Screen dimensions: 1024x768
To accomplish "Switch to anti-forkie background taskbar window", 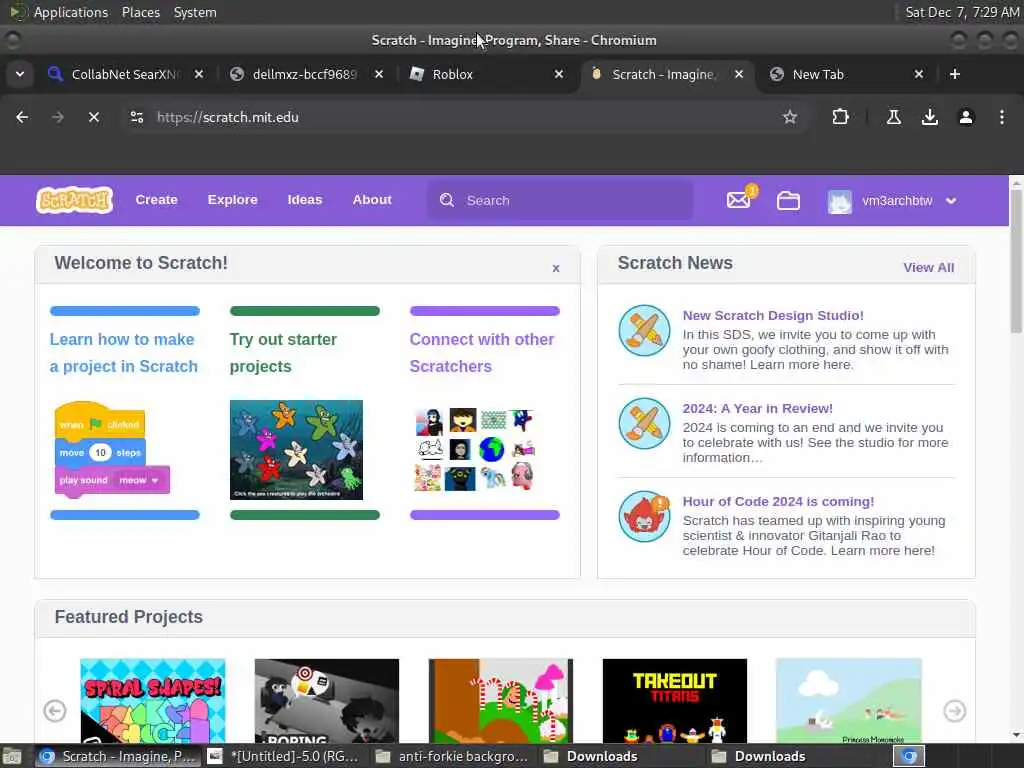I will [x=452, y=756].
